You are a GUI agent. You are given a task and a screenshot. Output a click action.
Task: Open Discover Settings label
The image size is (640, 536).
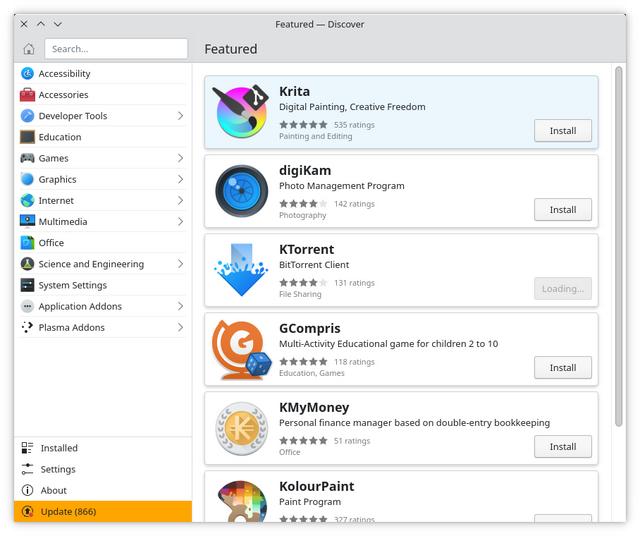pos(58,469)
